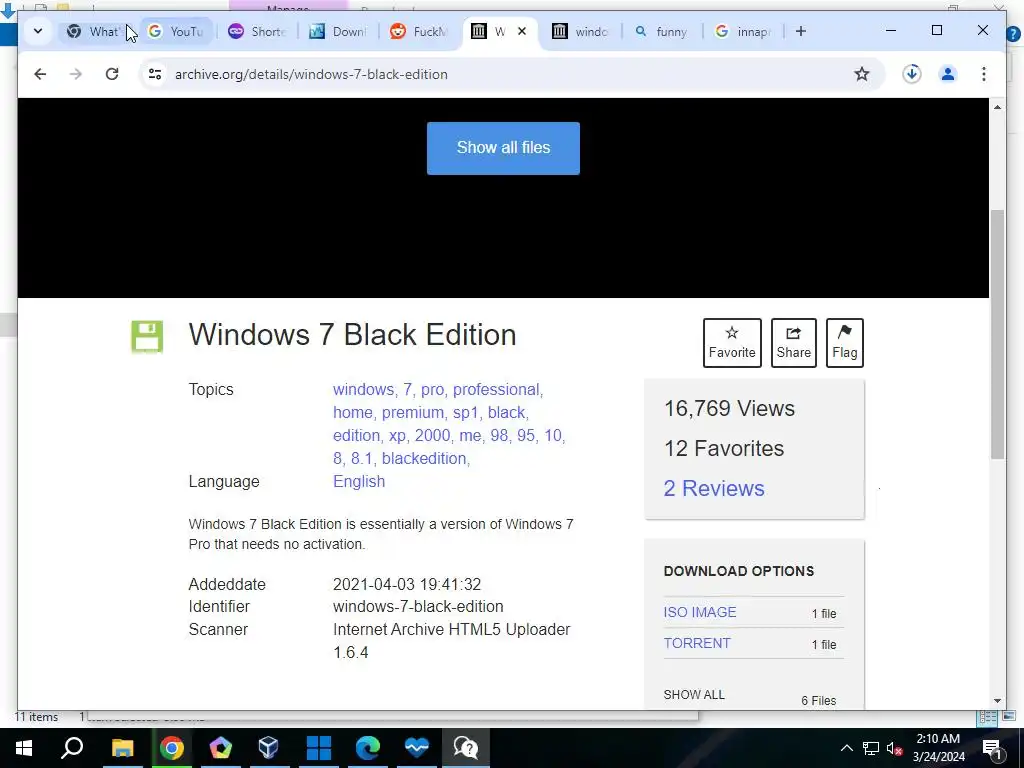Go forward with the forward arrow
This screenshot has height=768, width=1024.
pos(76,74)
